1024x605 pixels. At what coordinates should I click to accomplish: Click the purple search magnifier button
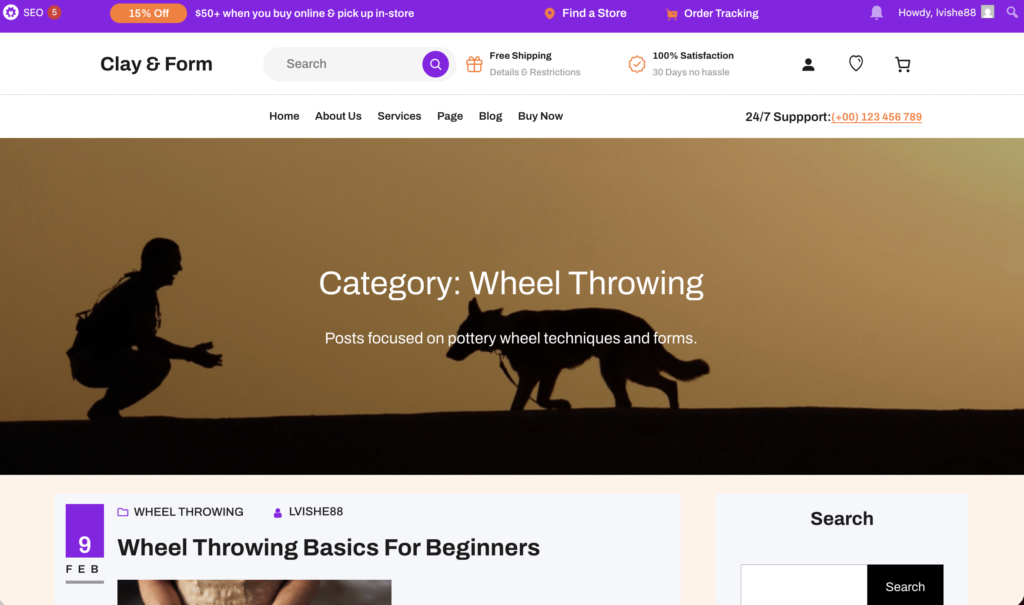tap(435, 64)
